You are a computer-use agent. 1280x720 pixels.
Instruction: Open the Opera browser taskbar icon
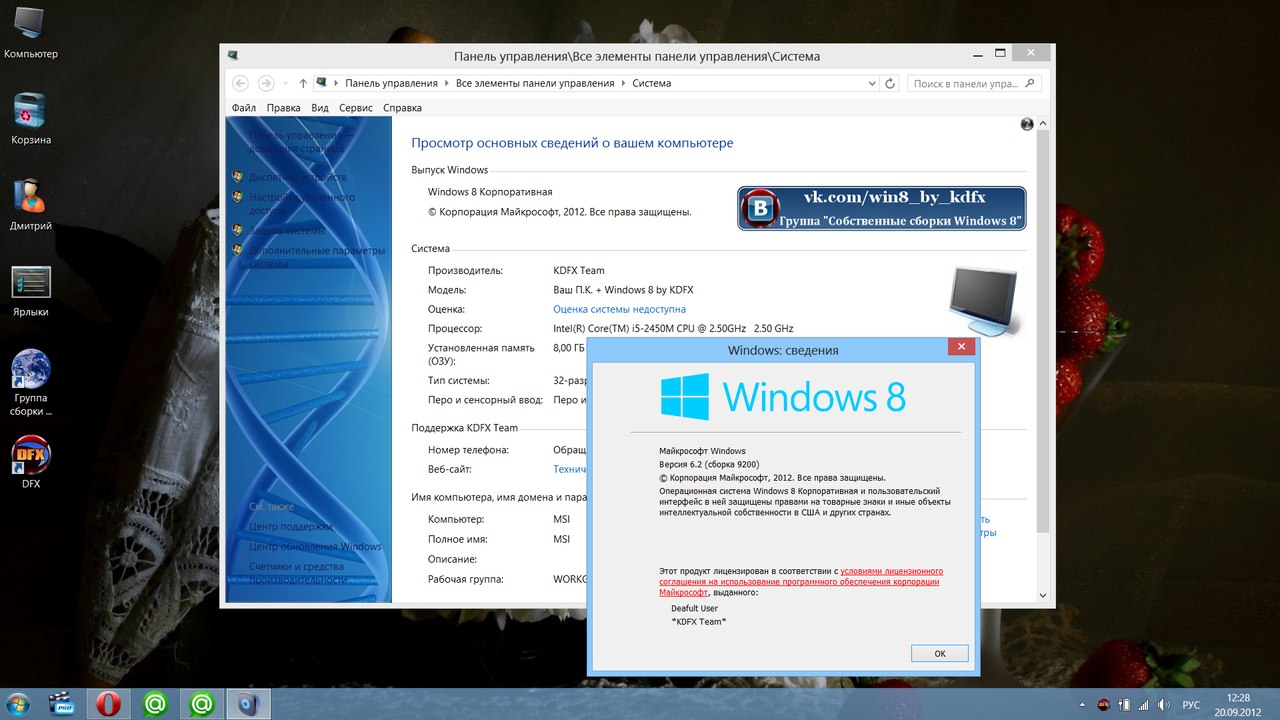click(x=108, y=704)
